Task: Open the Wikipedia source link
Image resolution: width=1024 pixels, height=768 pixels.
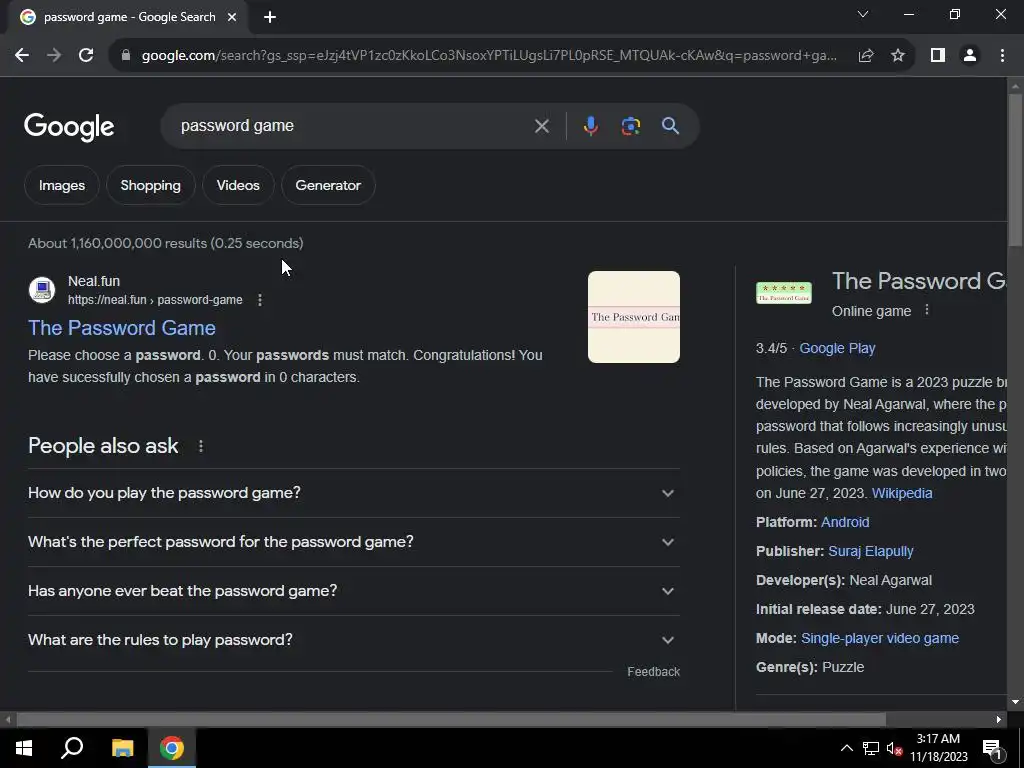Action: (x=902, y=493)
